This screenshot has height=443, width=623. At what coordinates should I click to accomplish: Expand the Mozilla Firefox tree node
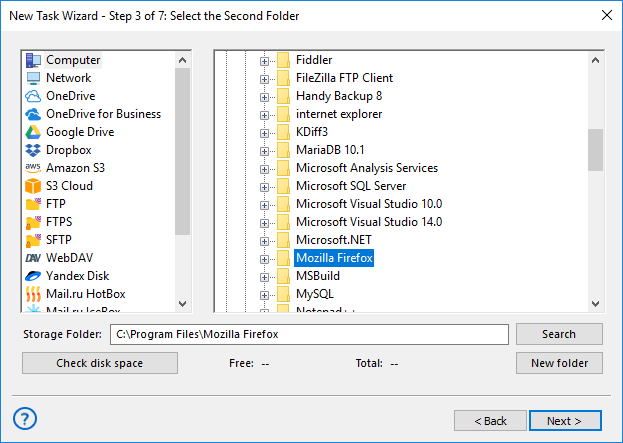pyautogui.click(x=265, y=258)
